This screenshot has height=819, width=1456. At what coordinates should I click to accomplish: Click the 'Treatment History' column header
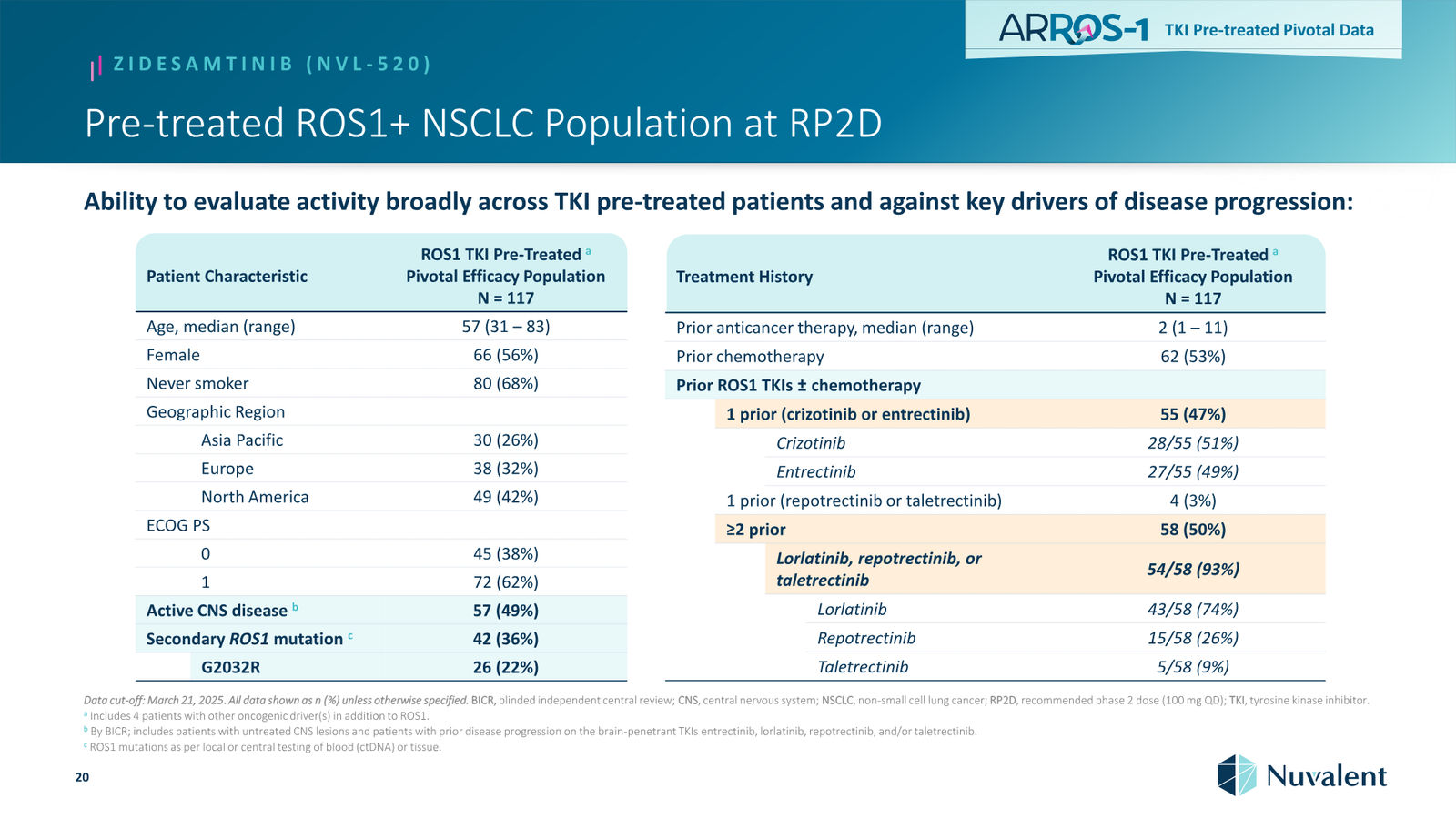click(744, 277)
